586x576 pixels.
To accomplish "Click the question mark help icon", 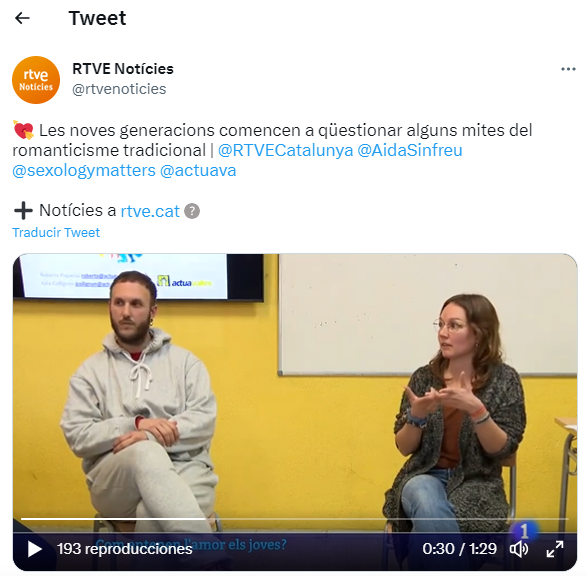I will pos(192,211).
